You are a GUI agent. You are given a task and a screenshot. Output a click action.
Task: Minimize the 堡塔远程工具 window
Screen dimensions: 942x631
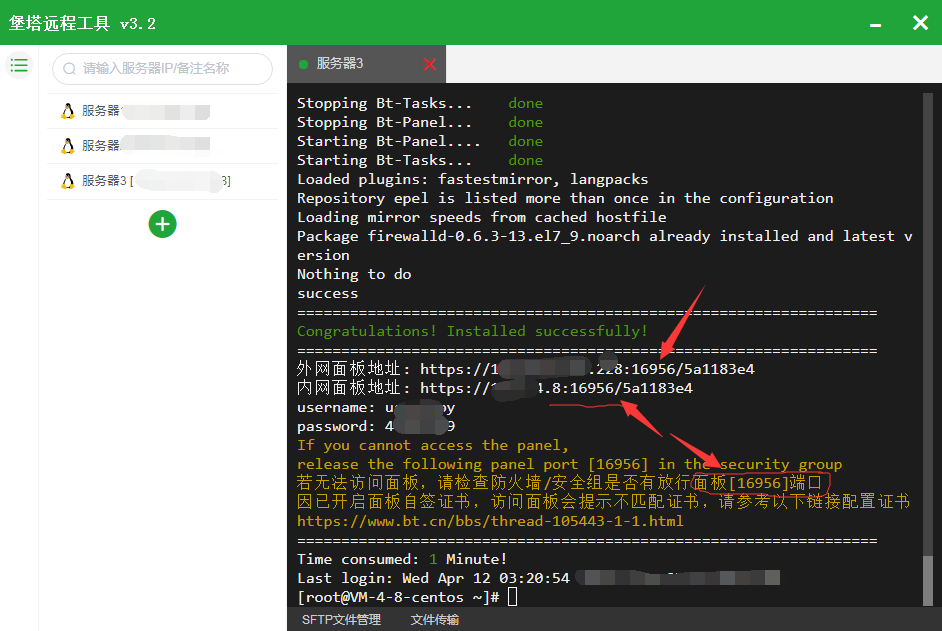coord(875,24)
